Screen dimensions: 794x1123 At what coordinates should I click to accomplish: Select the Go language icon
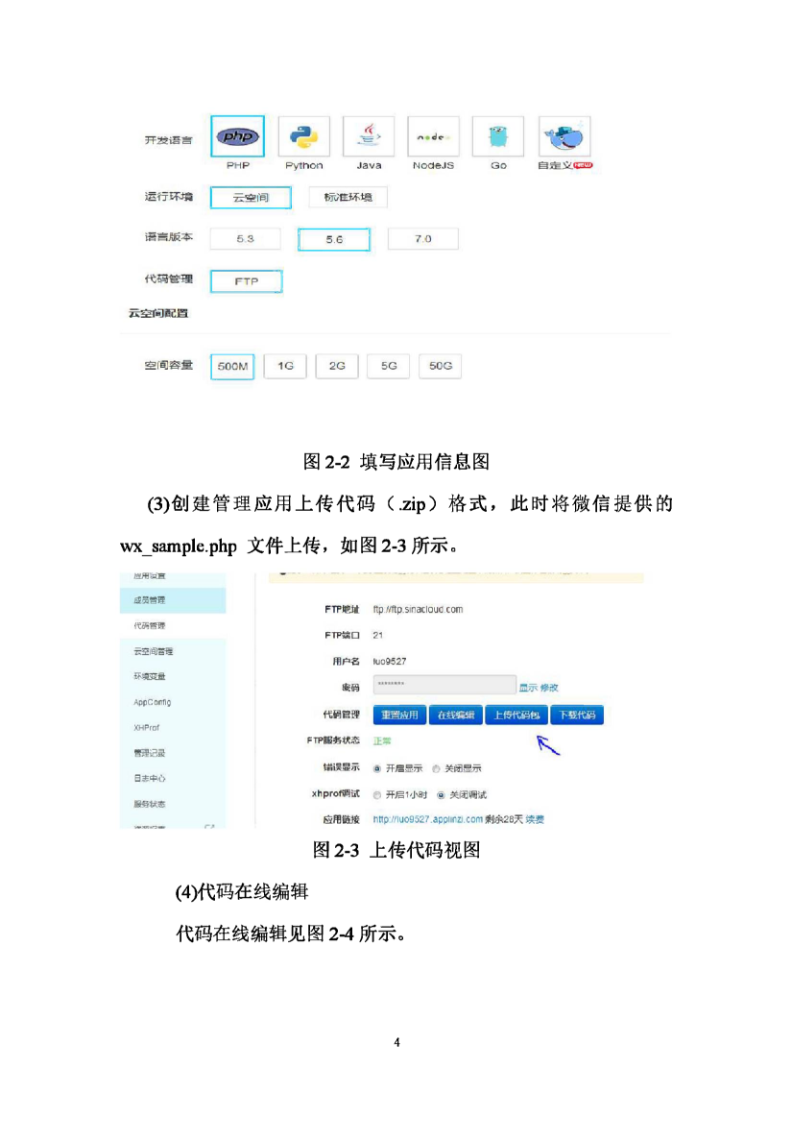[x=498, y=136]
